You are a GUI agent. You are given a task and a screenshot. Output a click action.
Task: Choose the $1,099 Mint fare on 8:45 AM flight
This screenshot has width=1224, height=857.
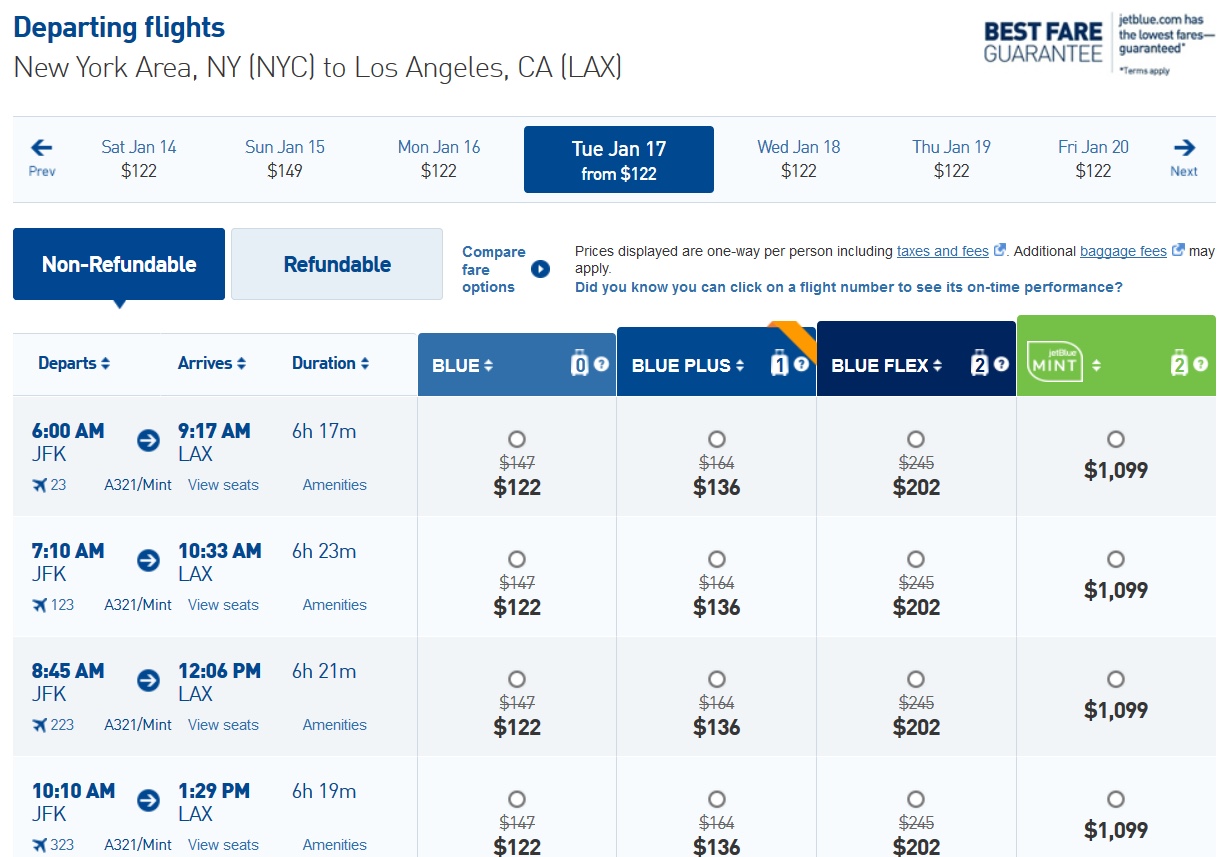click(1115, 678)
